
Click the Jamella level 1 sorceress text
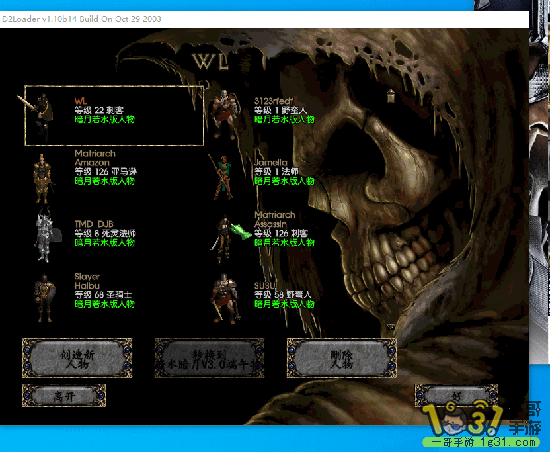coord(276,171)
